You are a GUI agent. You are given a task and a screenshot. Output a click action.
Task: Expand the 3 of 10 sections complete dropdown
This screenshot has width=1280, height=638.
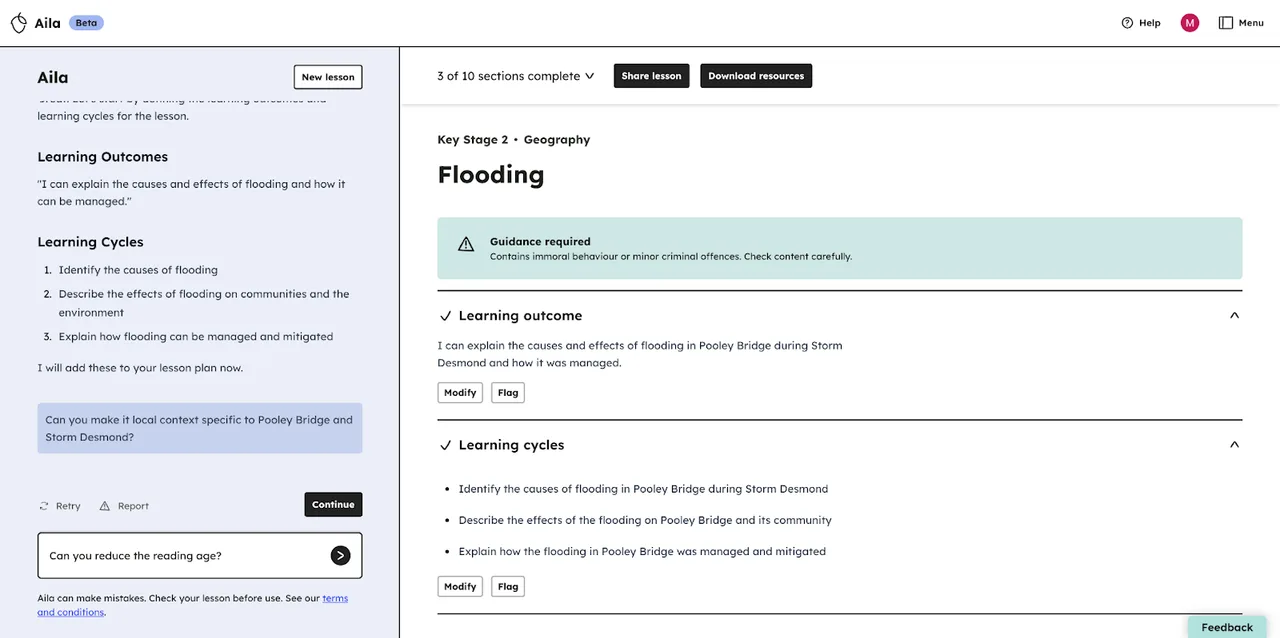[x=515, y=76]
